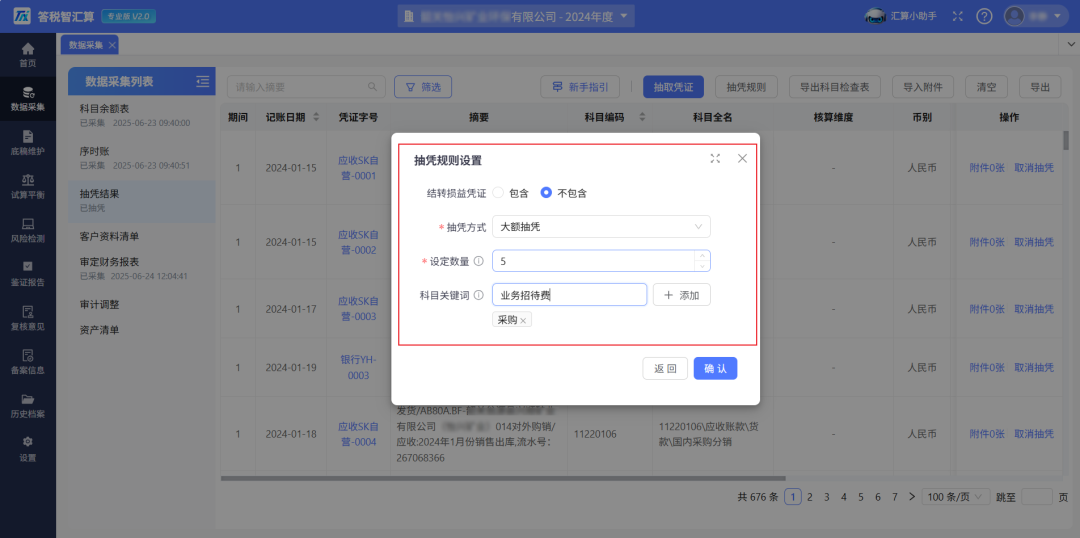Maximize the 抽凭规则设置 dialog

(x=715, y=158)
